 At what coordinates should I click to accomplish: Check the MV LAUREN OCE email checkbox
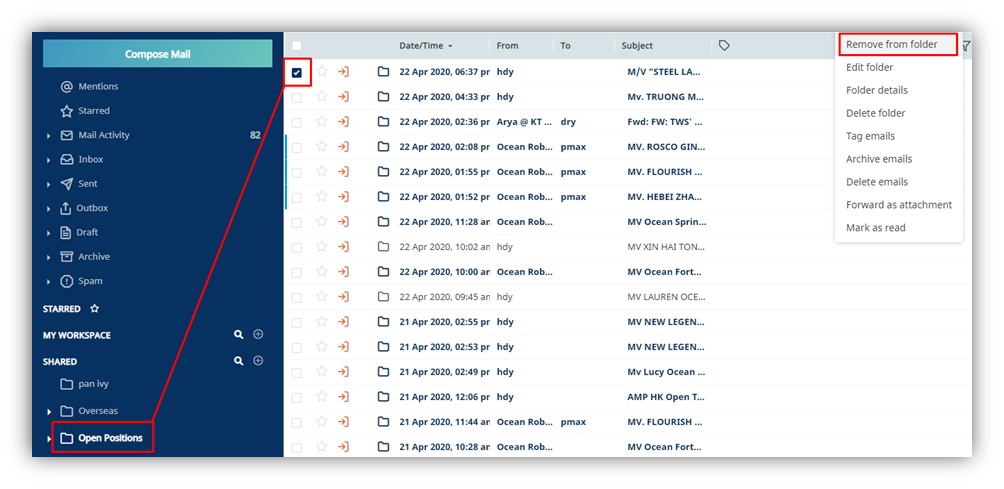296,298
